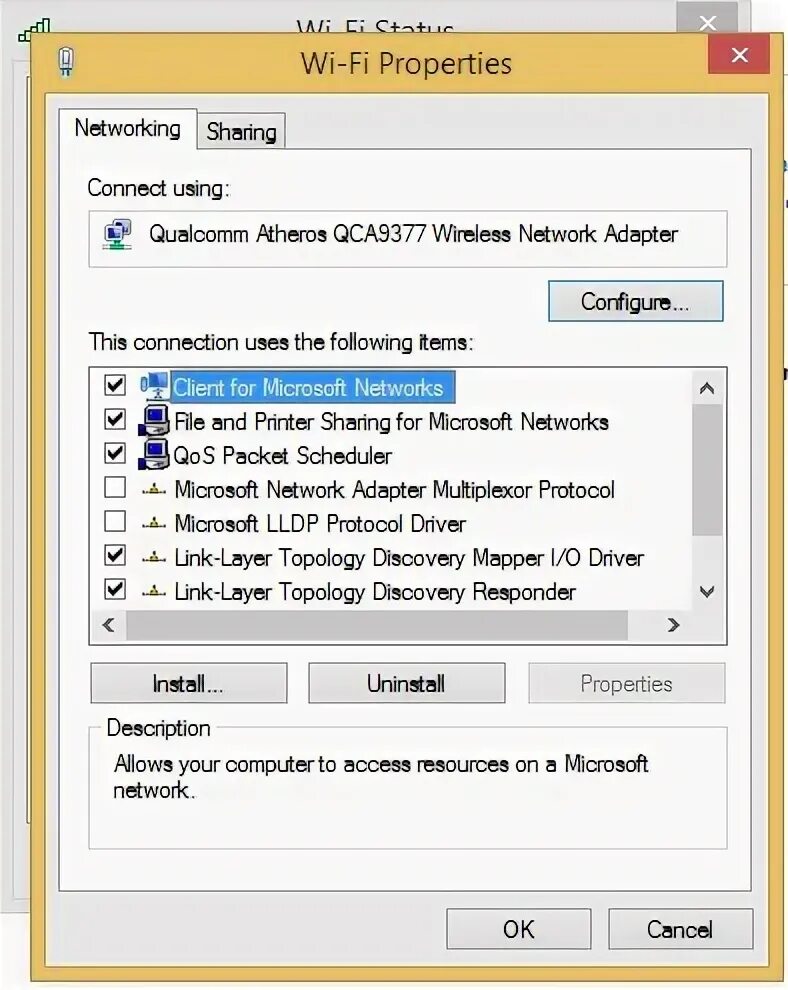Image resolution: width=788 pixels, height=990 pixels.
Task: Click the list scroll up arrow
Action: click(707, 388)
